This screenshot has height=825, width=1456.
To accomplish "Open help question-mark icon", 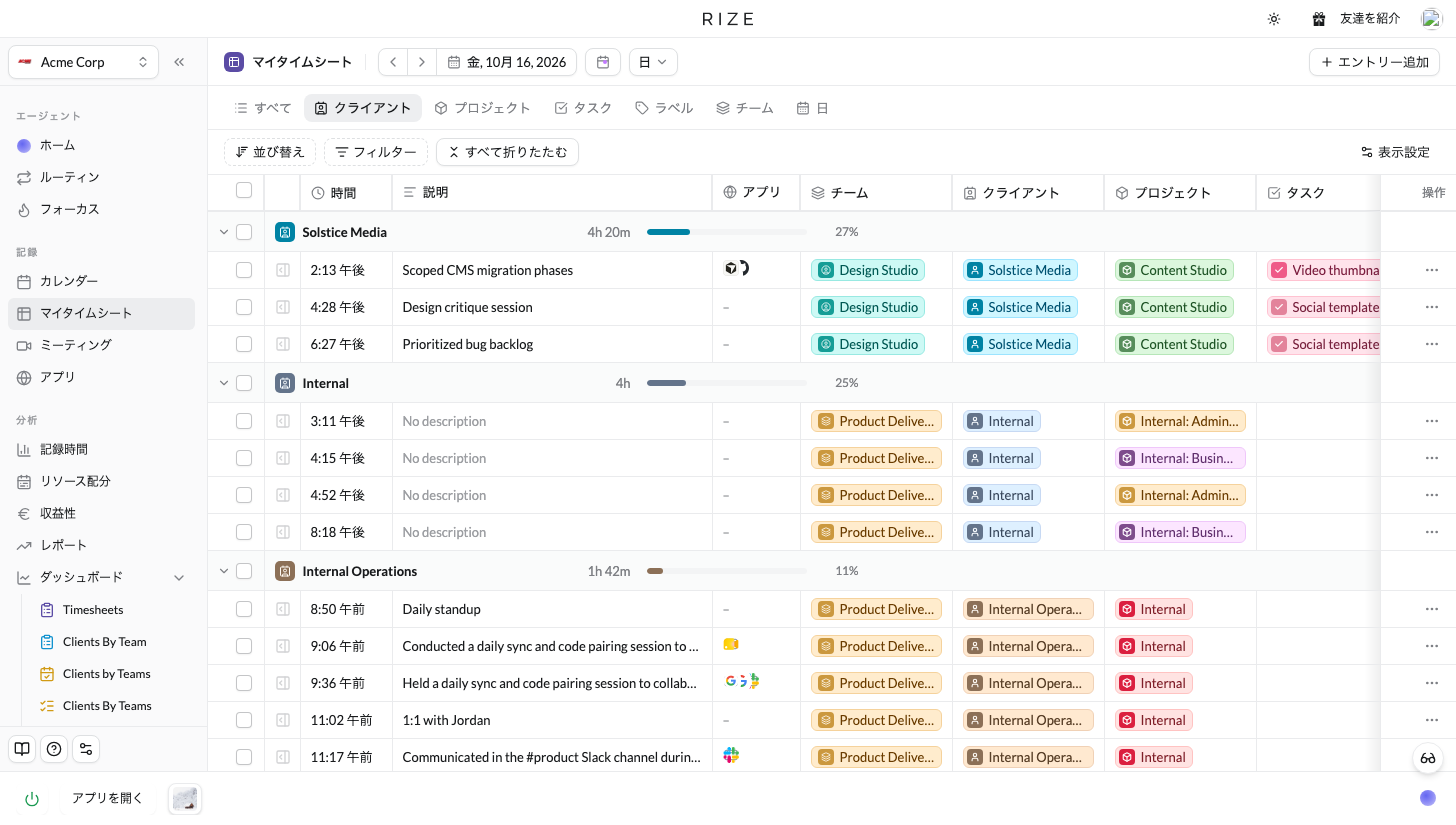I will (x=54, y=748).
